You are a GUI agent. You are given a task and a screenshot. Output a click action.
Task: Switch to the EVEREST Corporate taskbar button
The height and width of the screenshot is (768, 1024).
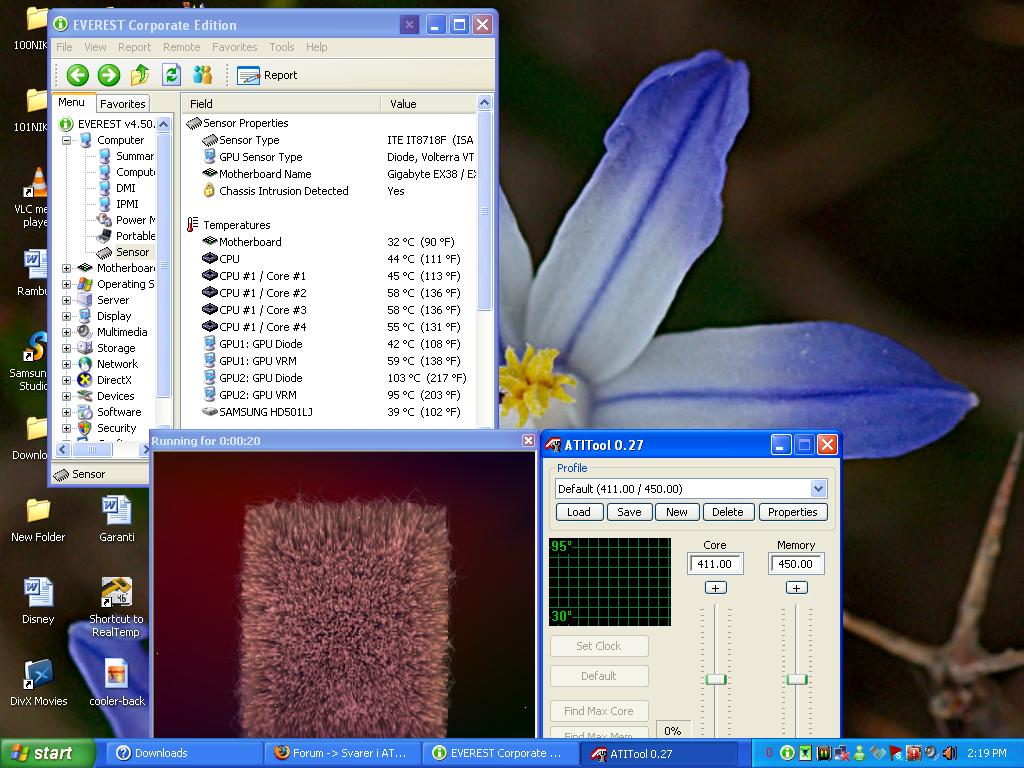500,754
